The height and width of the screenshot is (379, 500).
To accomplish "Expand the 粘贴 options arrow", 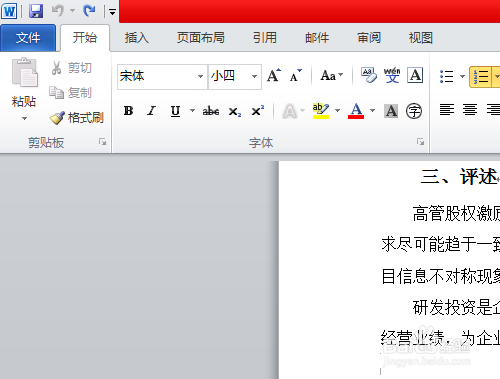I will [x=24, y=118].
